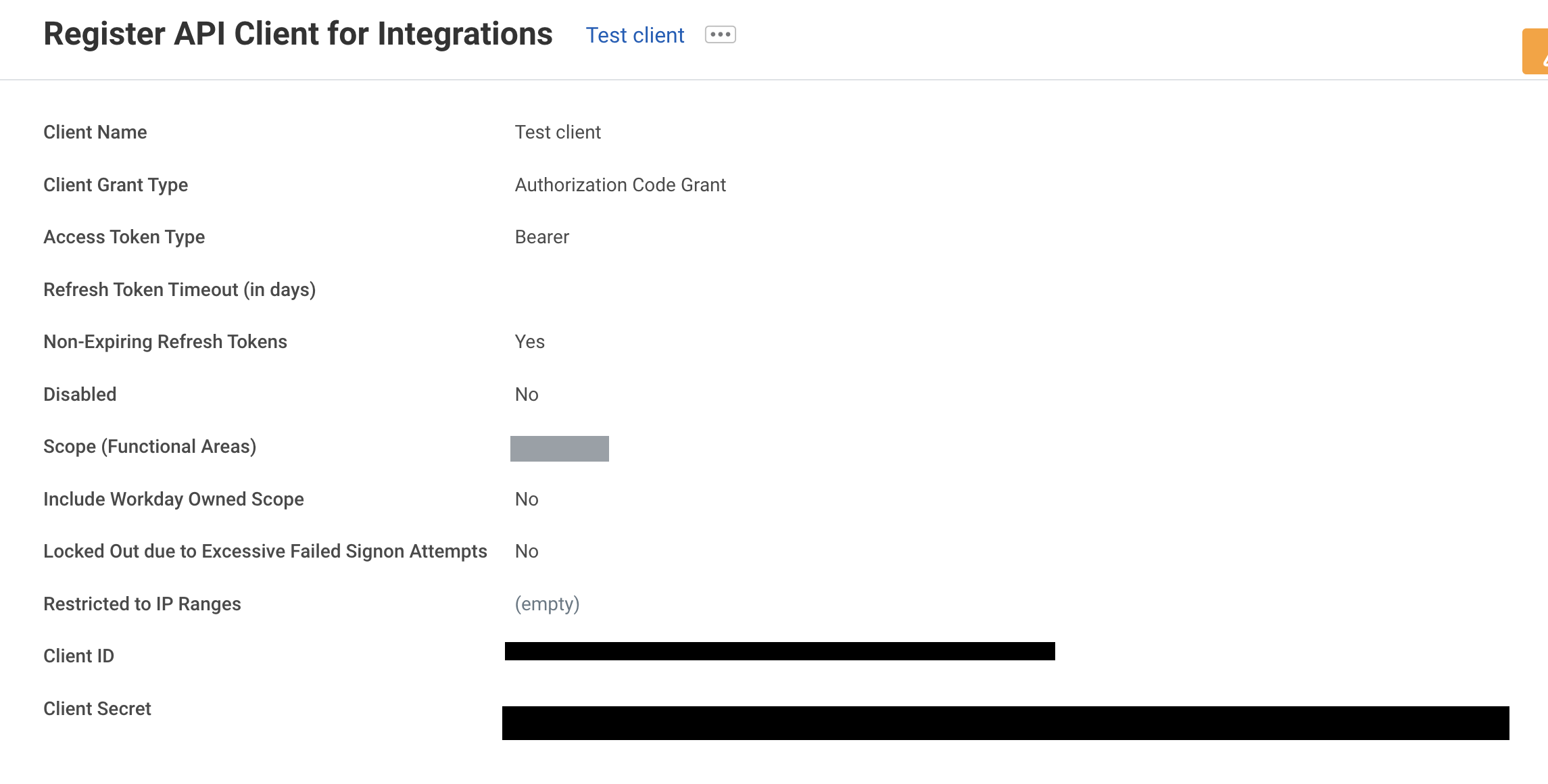Select 'No' value for Include Workday Owned Scope

(x=527, y=499)
